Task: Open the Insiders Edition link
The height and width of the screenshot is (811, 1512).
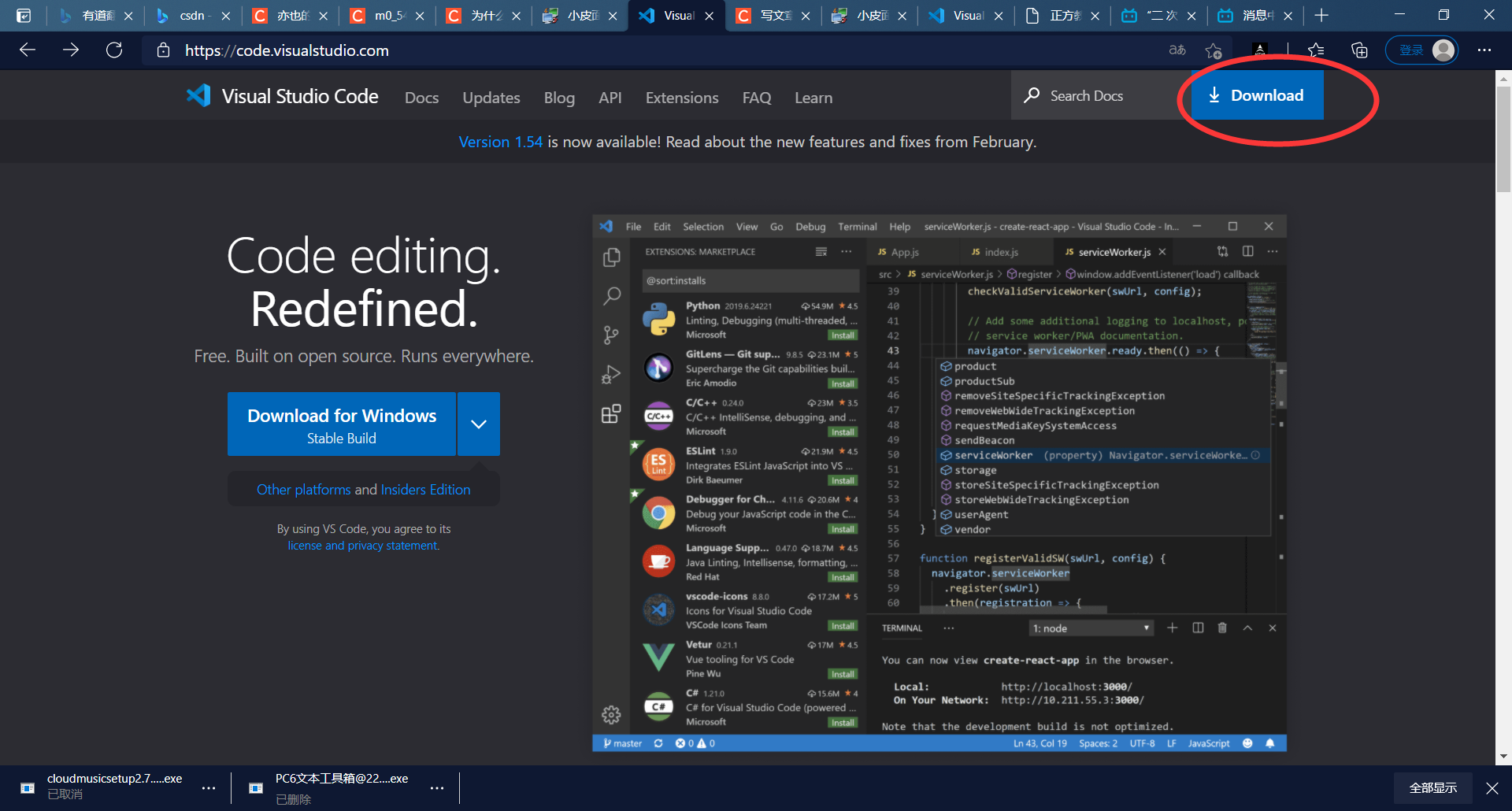Action: (x=425, y=489)
